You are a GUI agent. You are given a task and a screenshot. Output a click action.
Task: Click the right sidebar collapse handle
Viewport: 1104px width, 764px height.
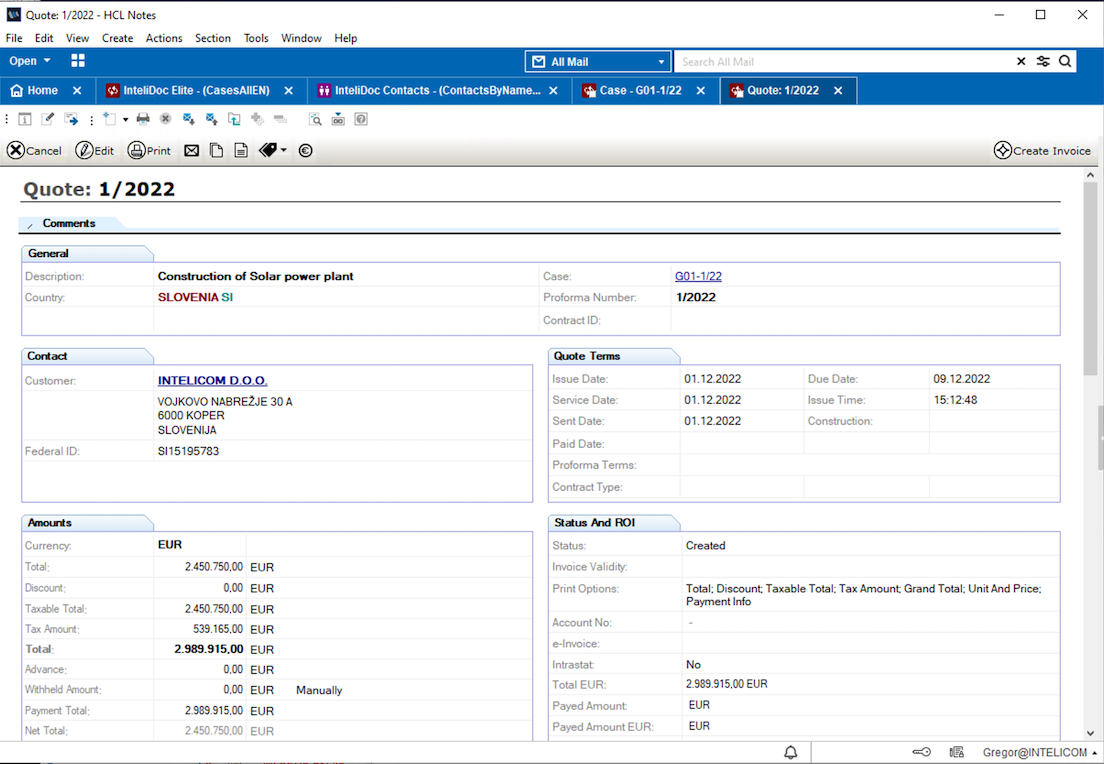1100,438
